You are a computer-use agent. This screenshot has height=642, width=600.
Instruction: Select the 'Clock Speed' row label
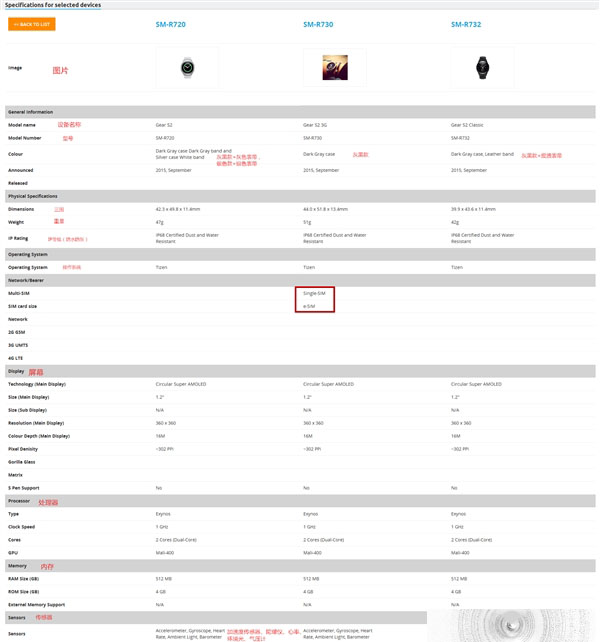click(x=21, y=527)
